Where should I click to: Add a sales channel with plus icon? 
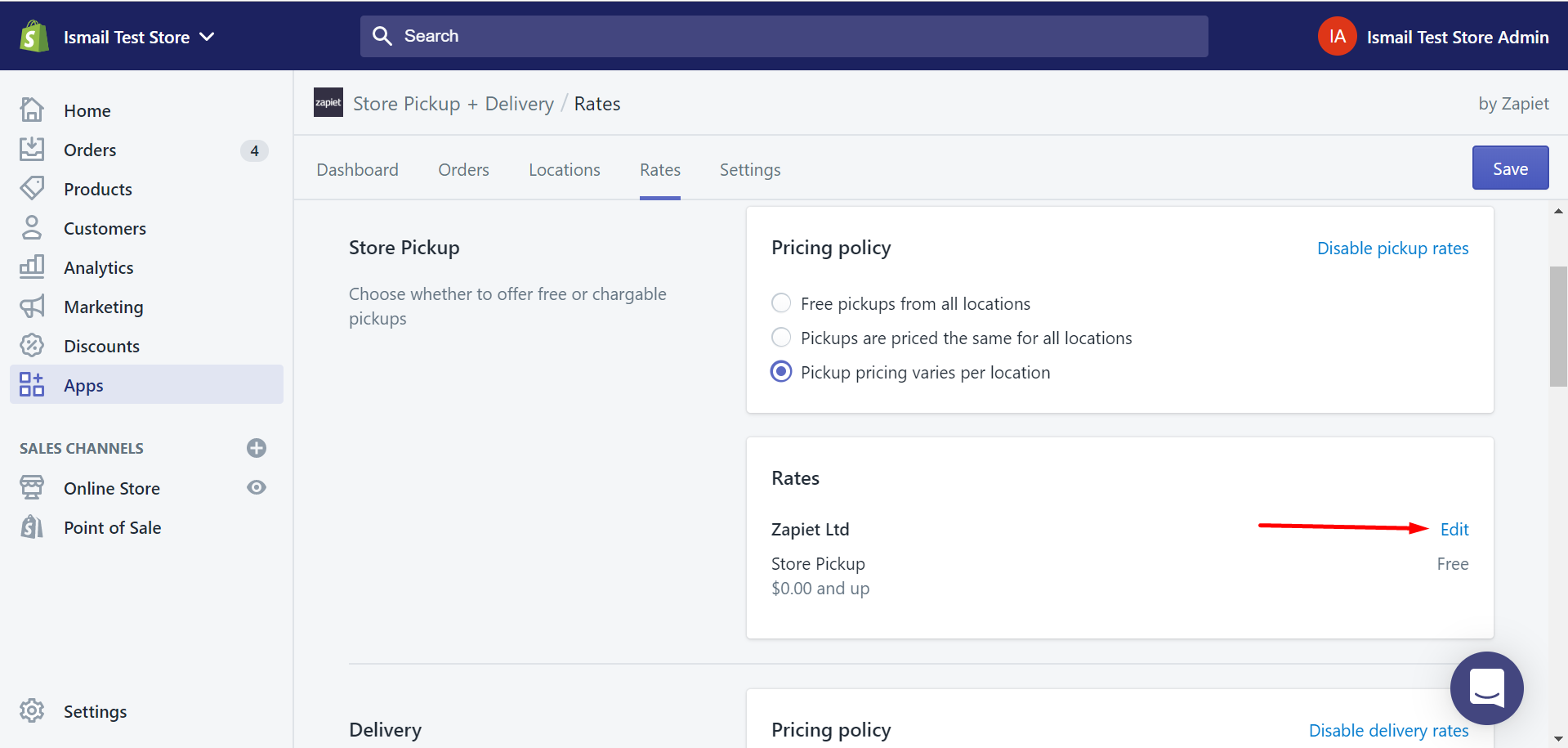click(257, 448)
